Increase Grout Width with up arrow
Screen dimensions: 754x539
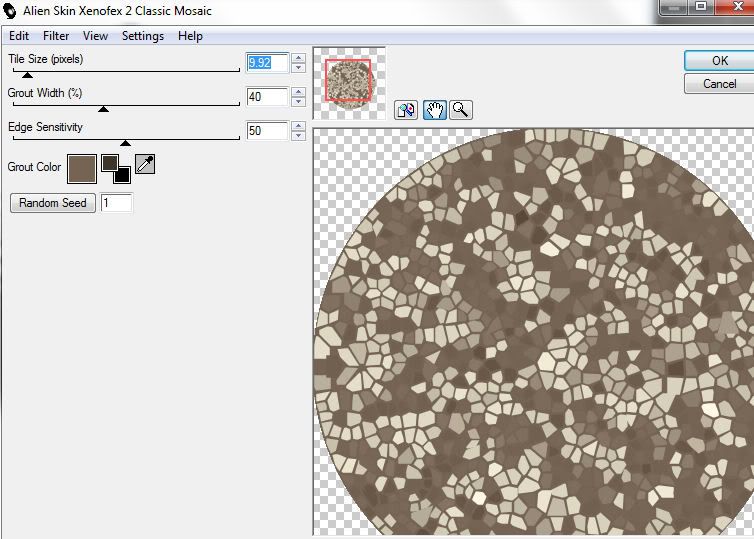click(299, 92)
